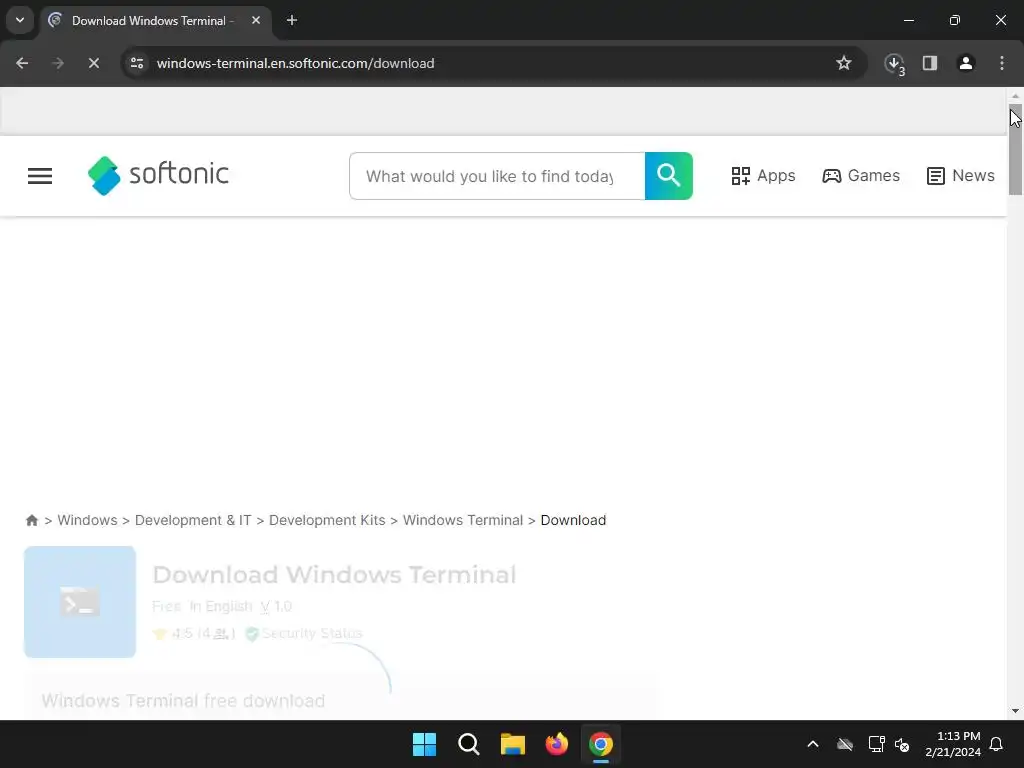This screenshot has width=1024, height=768.
Task: Open the Apps section
Action: (x=763, y=176)
